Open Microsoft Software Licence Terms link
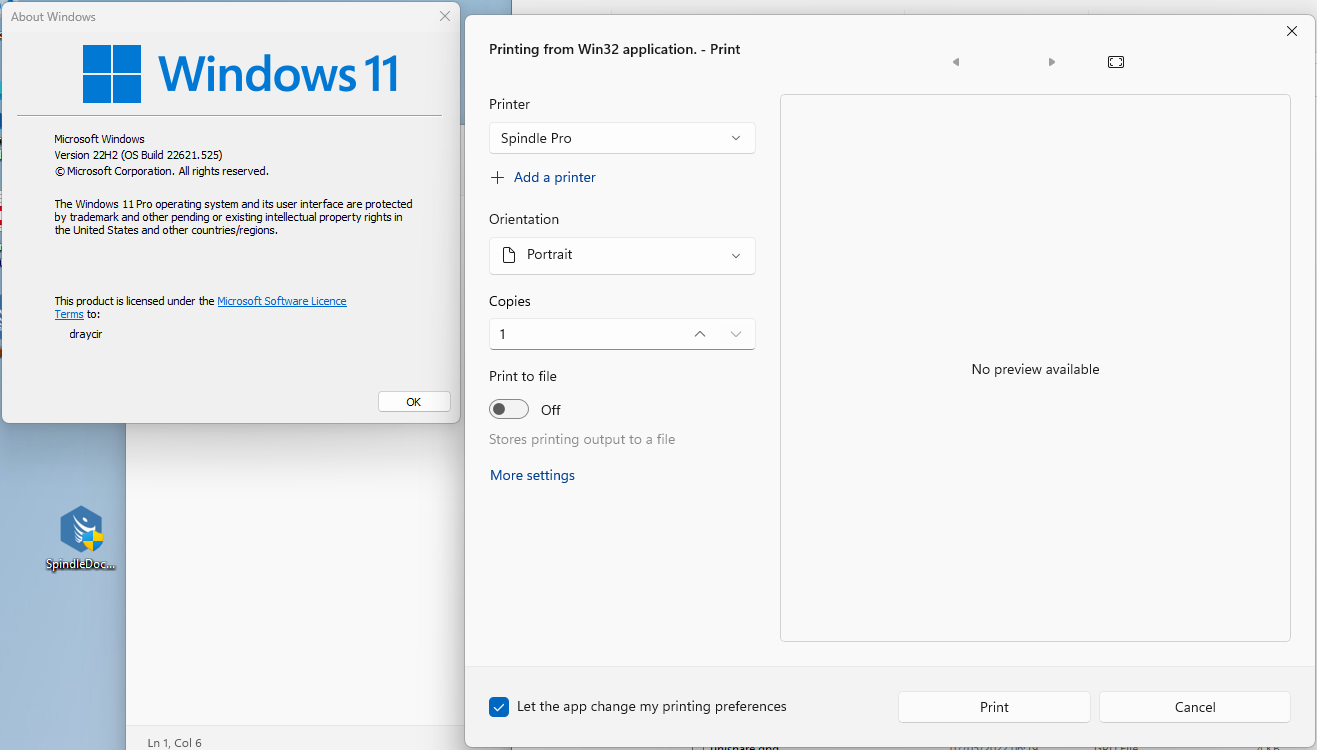 [x=282, y=301]
